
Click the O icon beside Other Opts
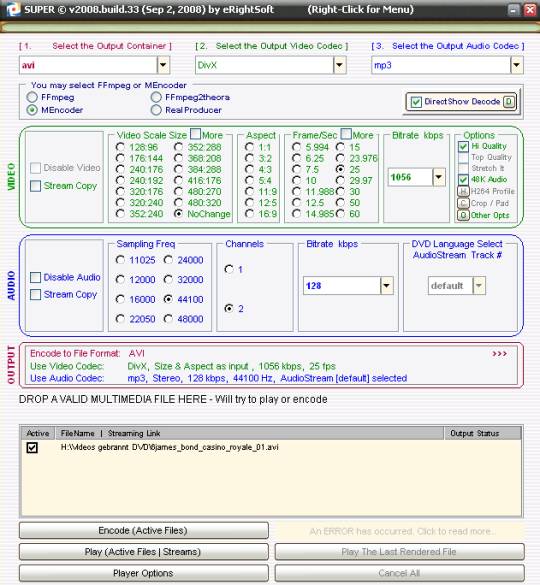(x=463, y=215)
